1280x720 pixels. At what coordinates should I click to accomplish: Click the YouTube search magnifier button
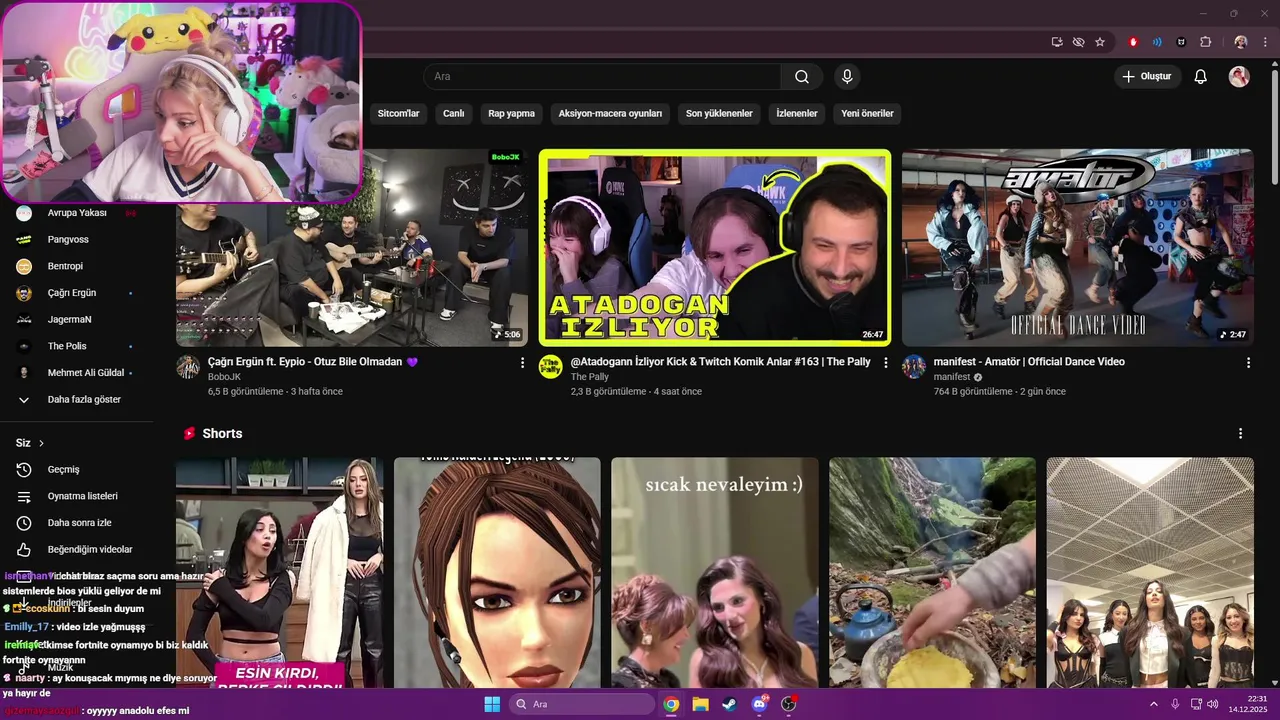click(802, 77)
